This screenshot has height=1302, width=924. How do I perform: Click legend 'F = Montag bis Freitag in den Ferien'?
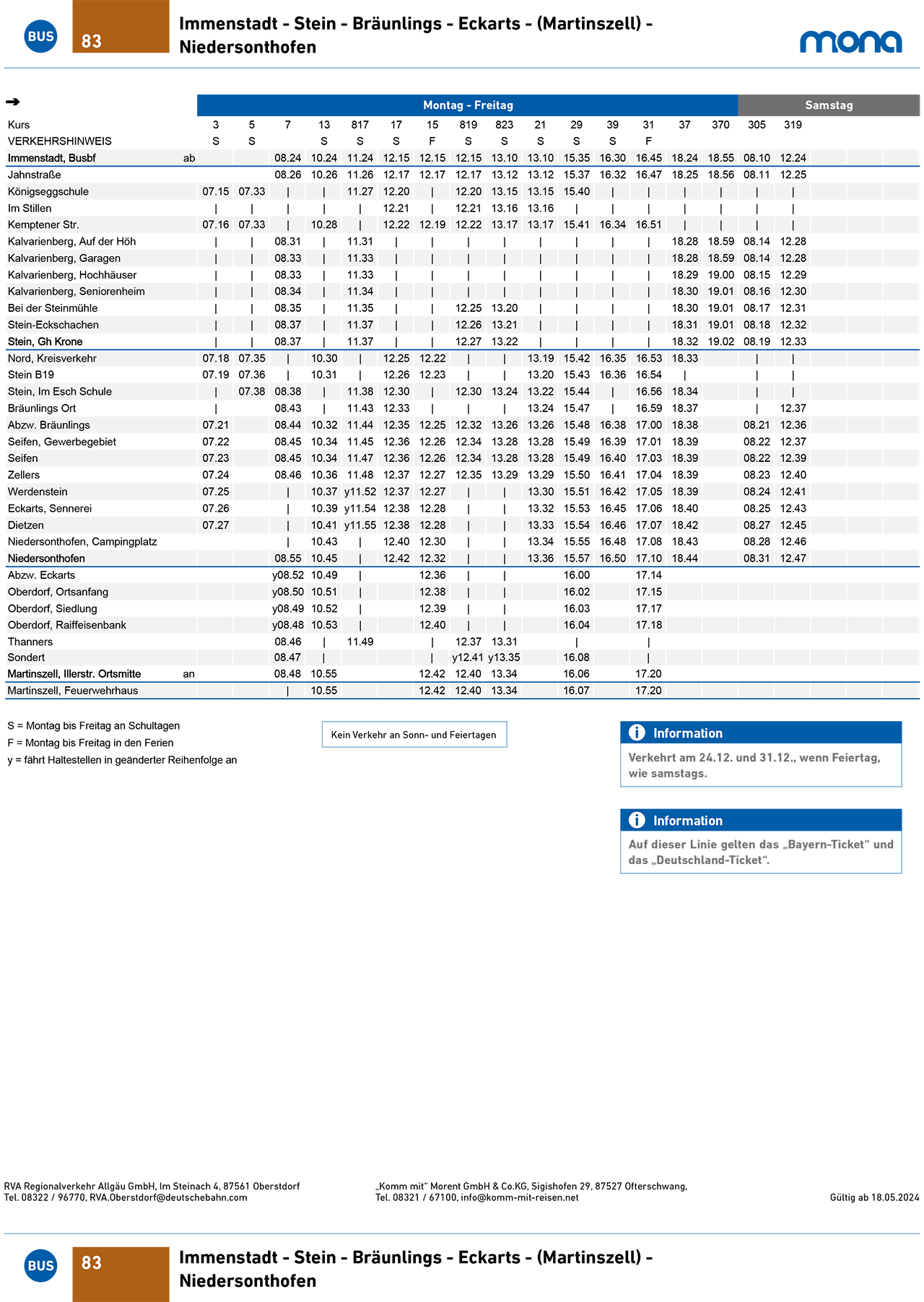pos(90,743)
